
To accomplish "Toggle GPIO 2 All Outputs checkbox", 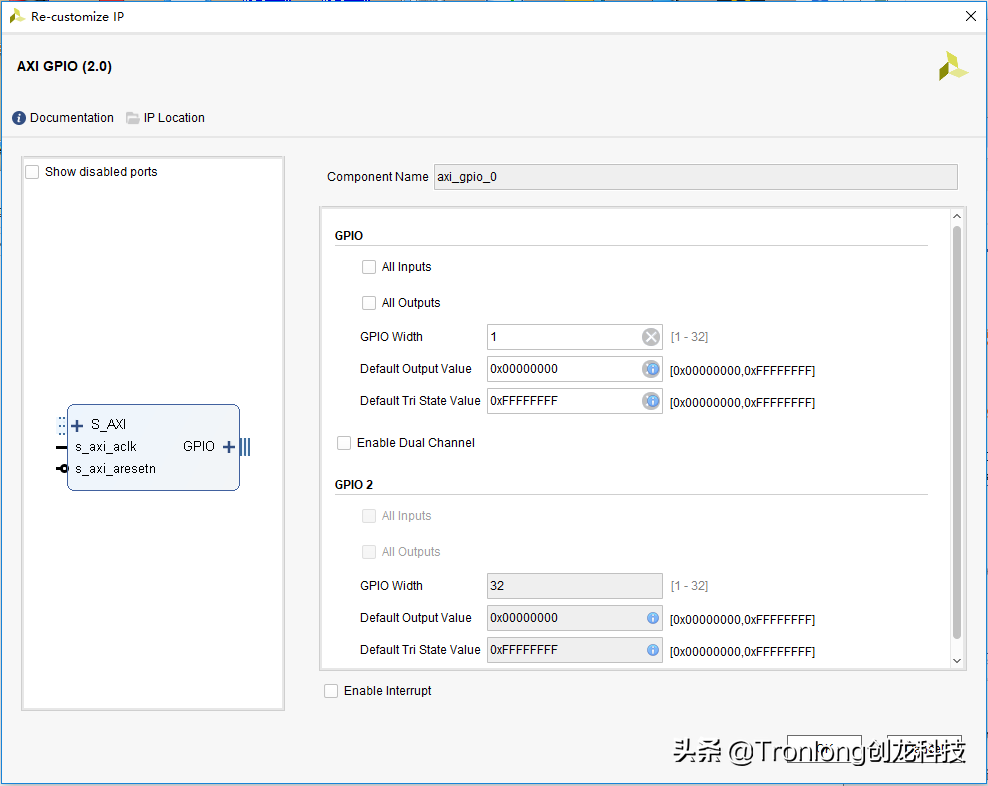I will (369, 552).
